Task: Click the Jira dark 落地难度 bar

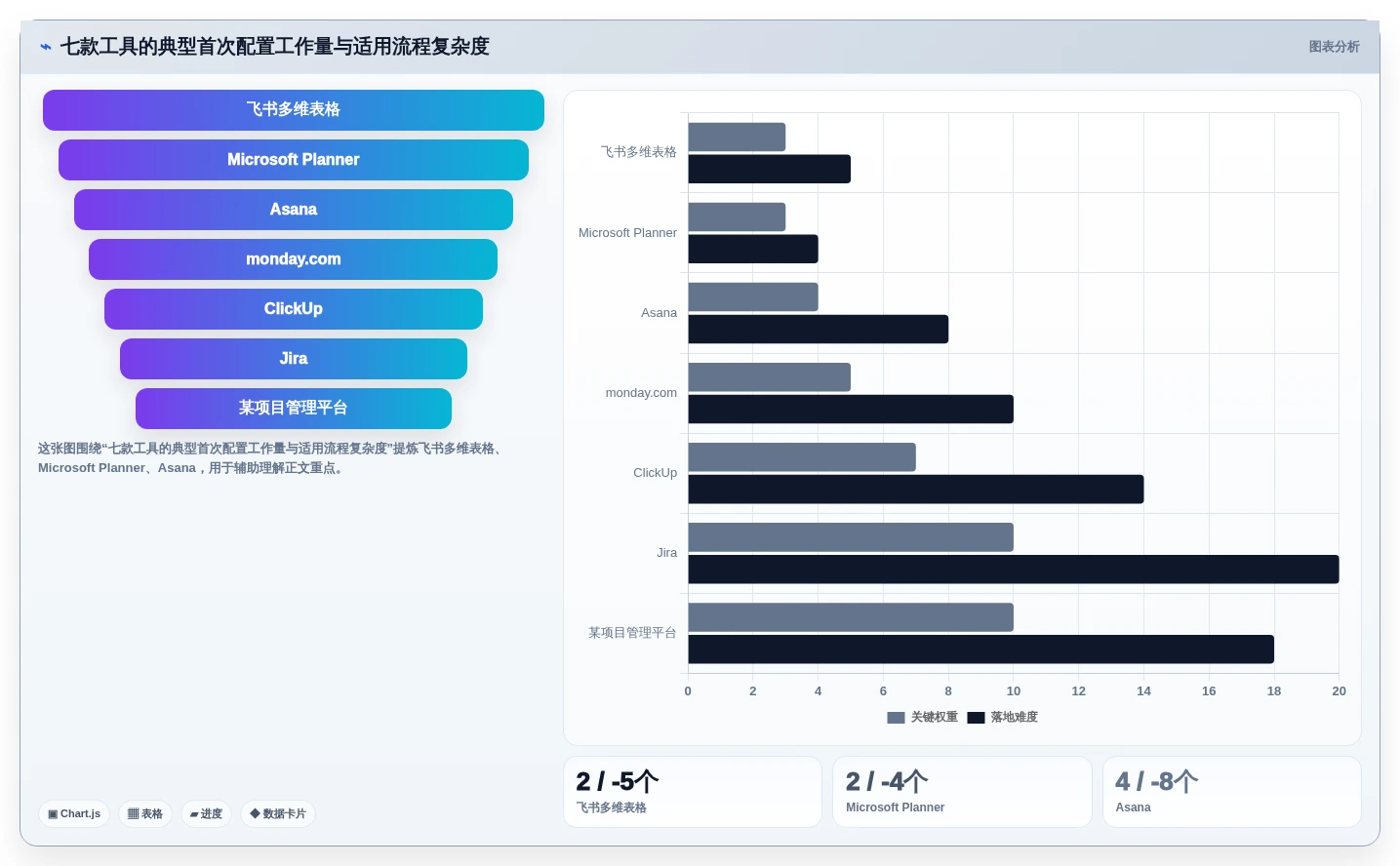Action: (1014, 570)
